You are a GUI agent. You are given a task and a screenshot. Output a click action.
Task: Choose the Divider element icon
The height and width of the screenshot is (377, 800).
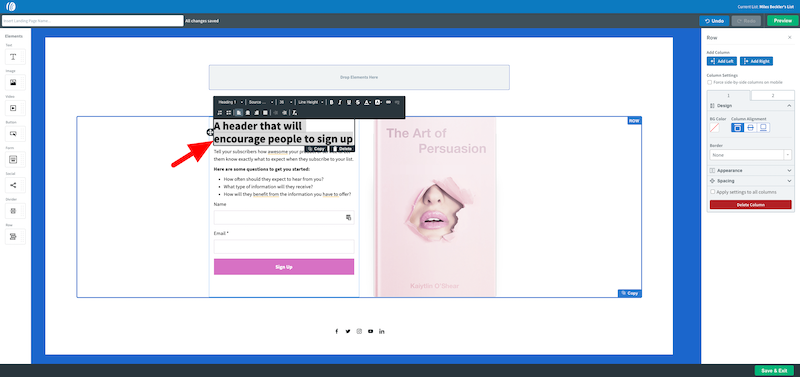coord(13,211)
